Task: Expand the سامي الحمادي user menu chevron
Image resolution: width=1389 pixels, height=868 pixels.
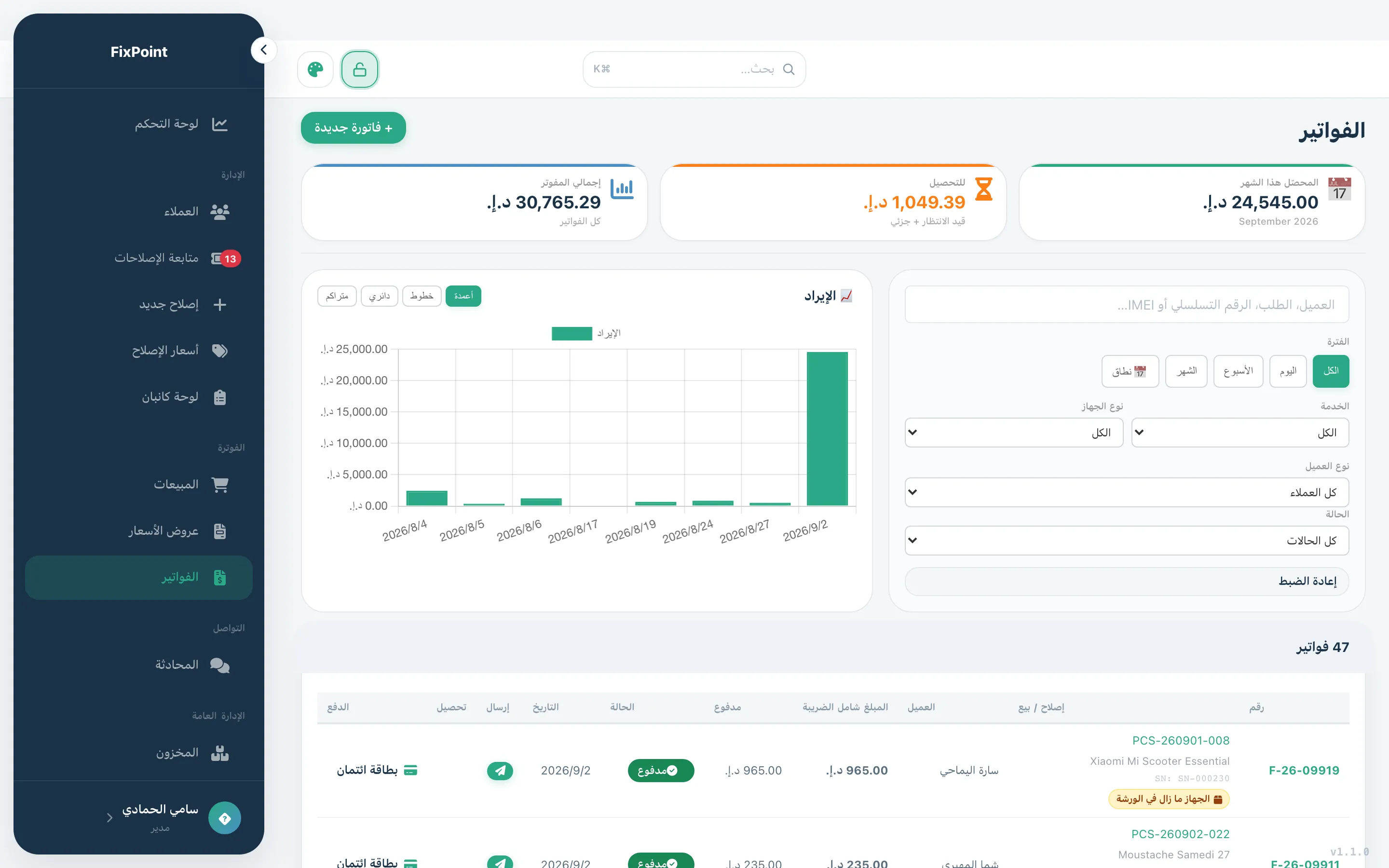Action: click(109, 817)
